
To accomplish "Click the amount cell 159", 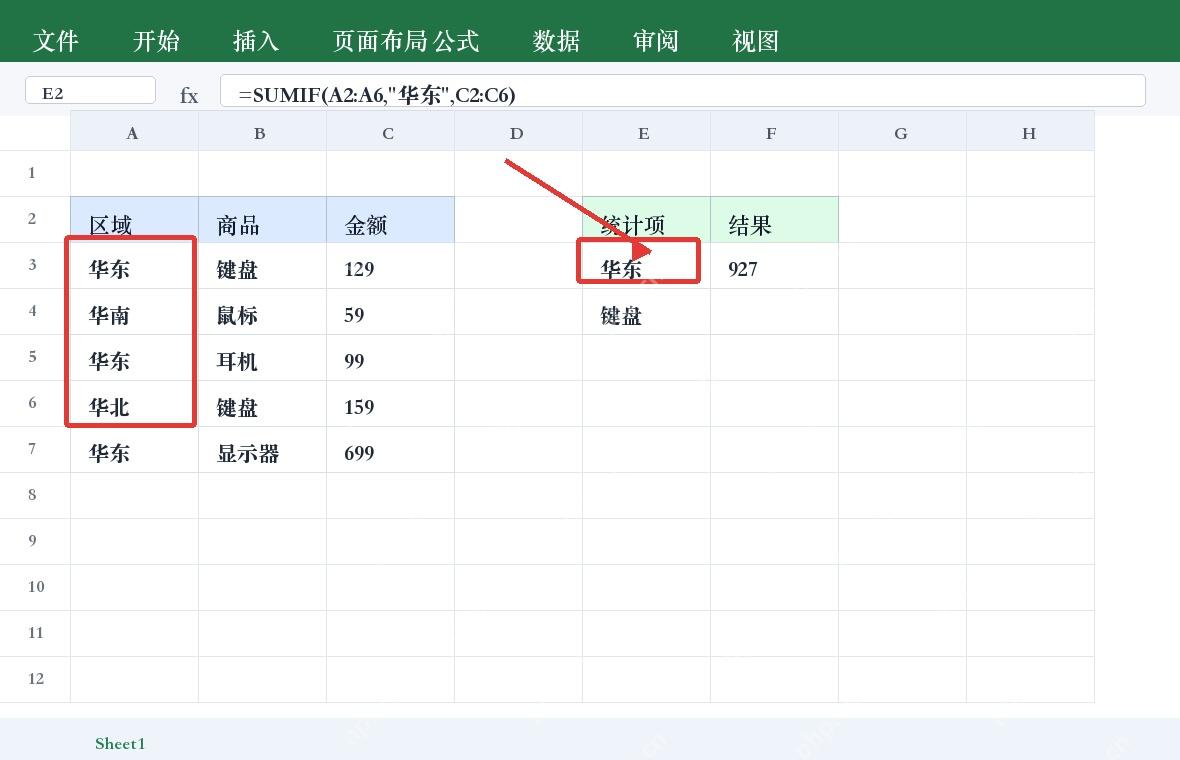I will click(x=391, y=403).
